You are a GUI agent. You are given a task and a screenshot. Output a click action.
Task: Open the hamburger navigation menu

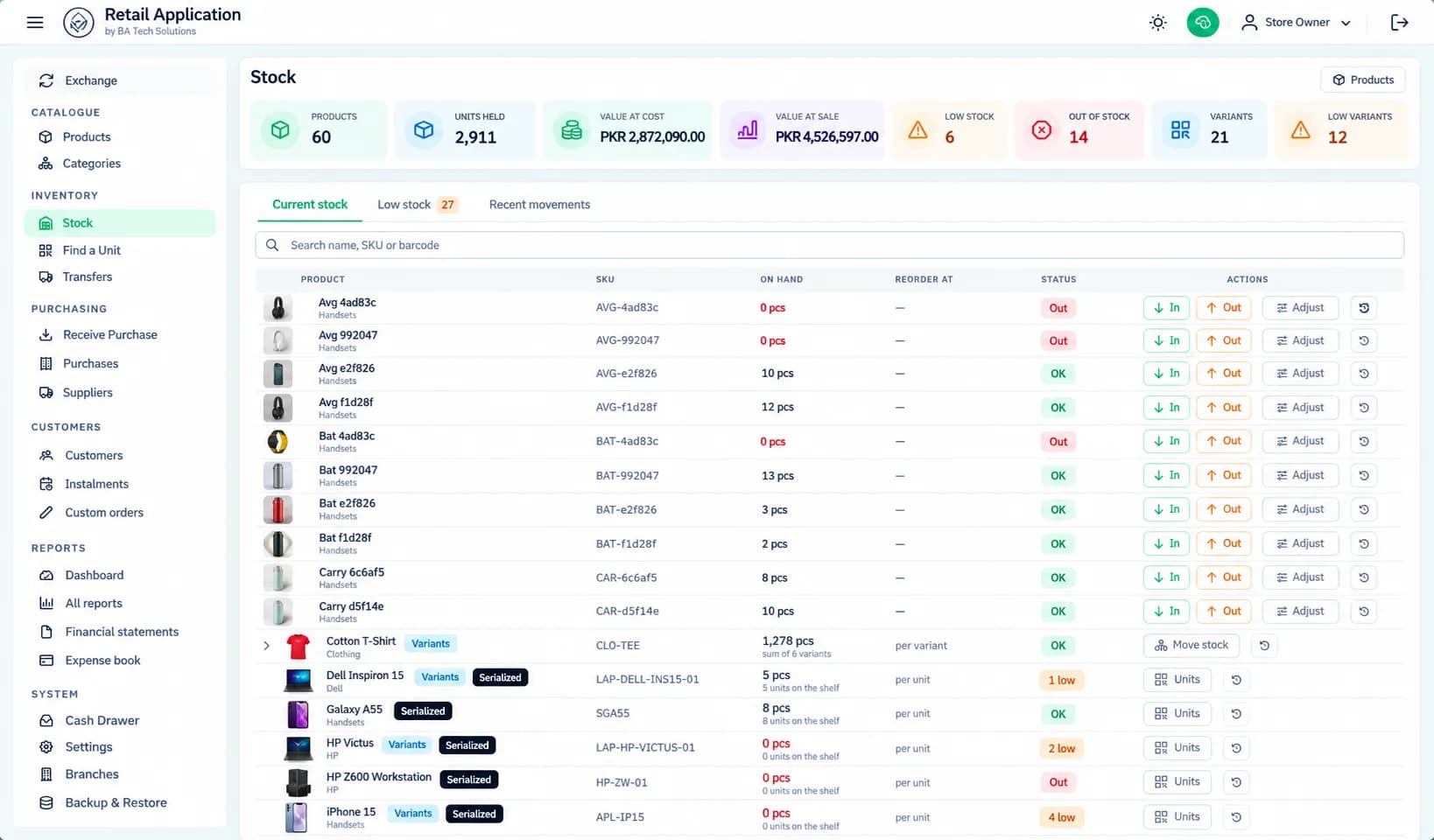point(35,23)
